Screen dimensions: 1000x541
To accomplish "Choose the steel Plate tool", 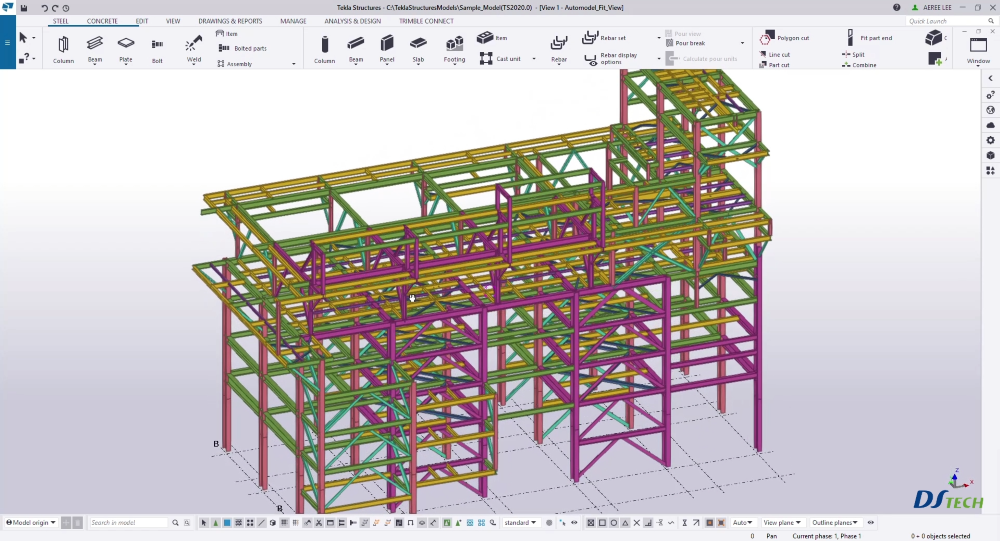I will click(126, 49).
